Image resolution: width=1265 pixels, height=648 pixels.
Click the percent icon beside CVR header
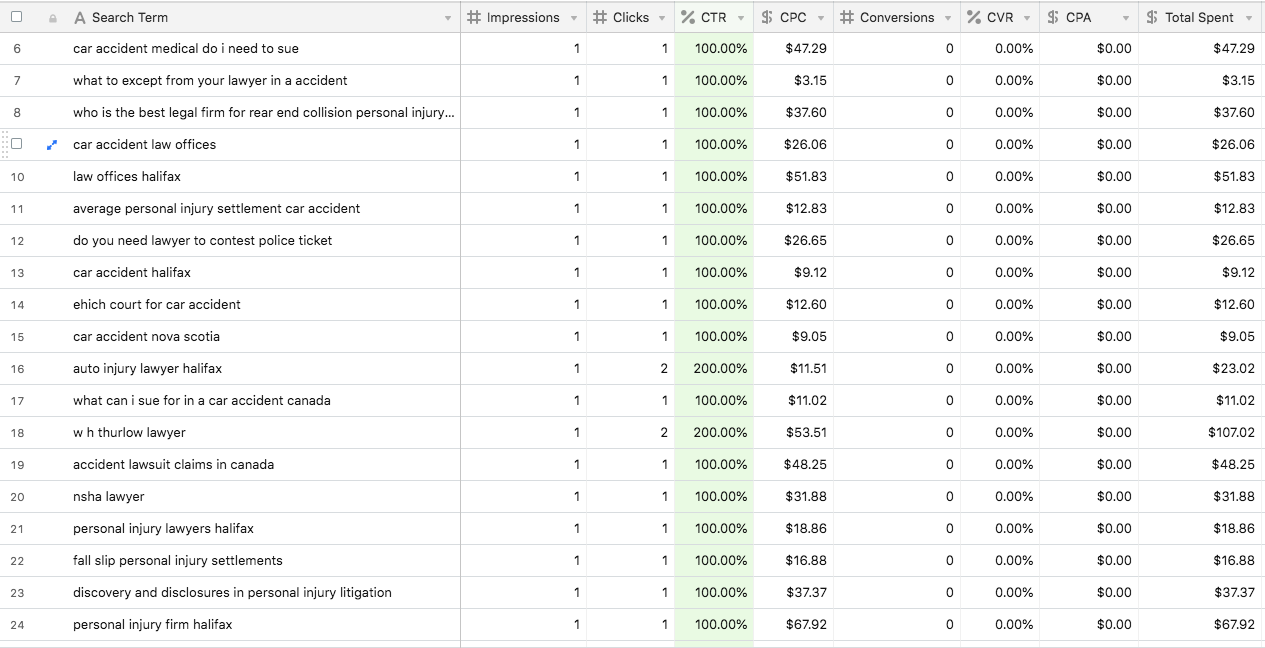pyautogui.click(x=974, y=17)
